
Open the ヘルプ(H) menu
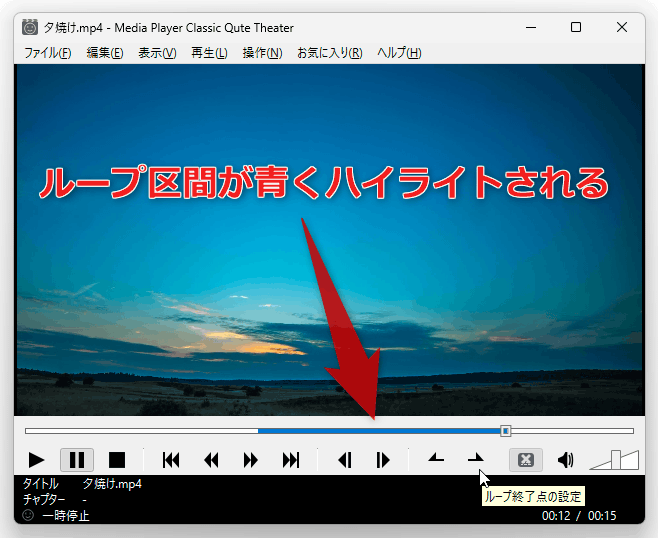coord(399,53)
